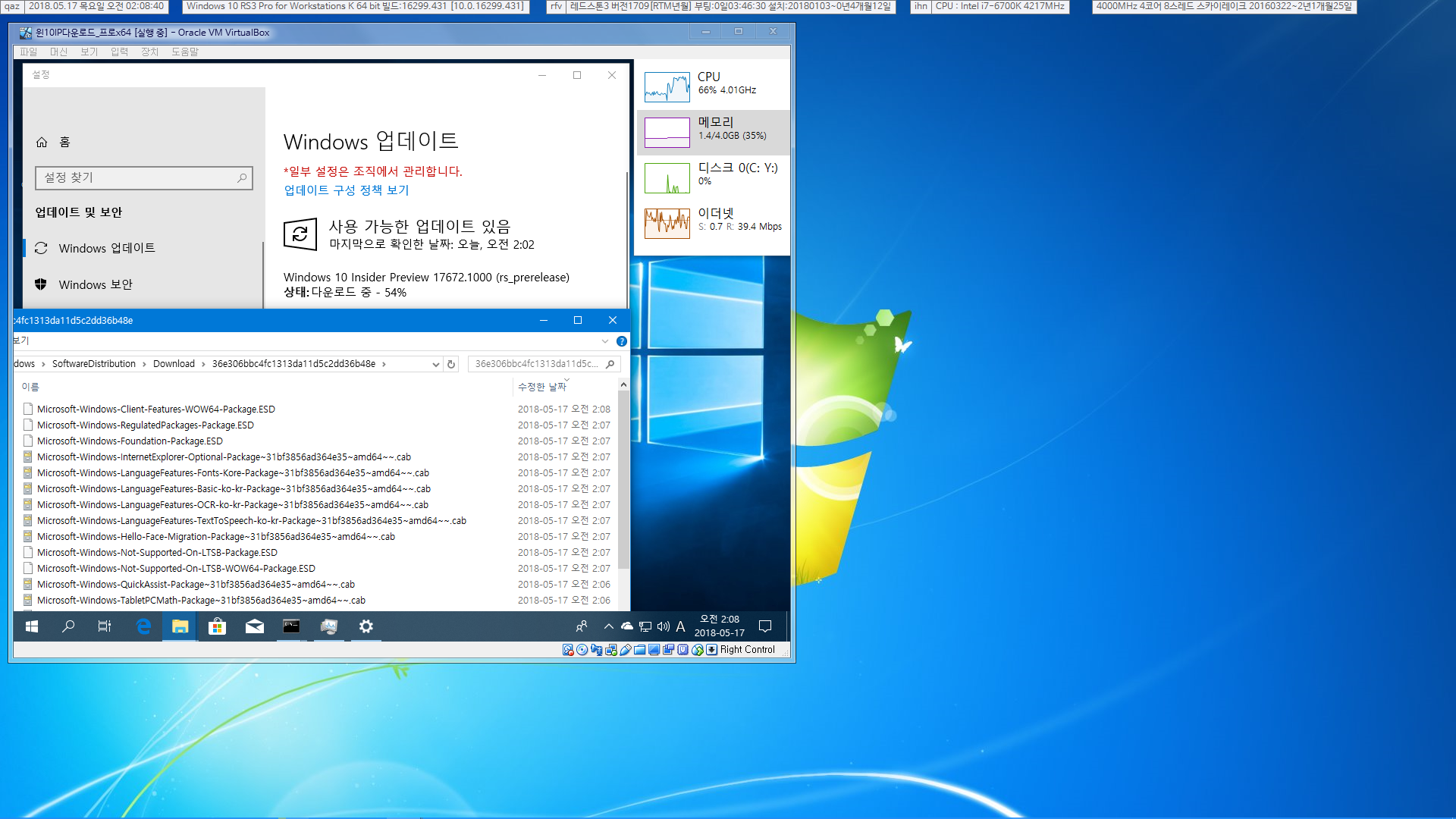Open guest taskbar Search icon

click(68, 626)
